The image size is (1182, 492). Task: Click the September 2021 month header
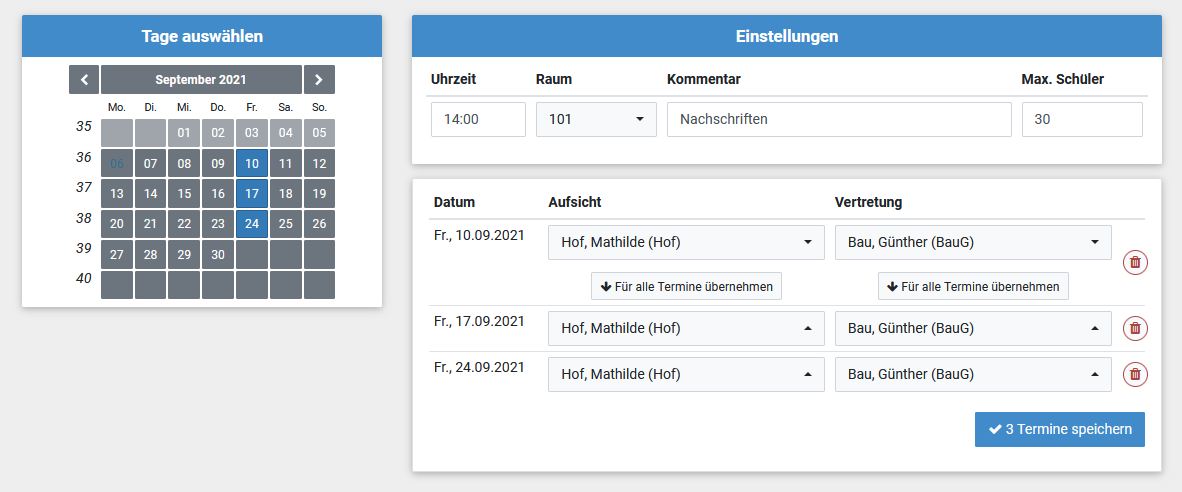(x=201, y=79)
